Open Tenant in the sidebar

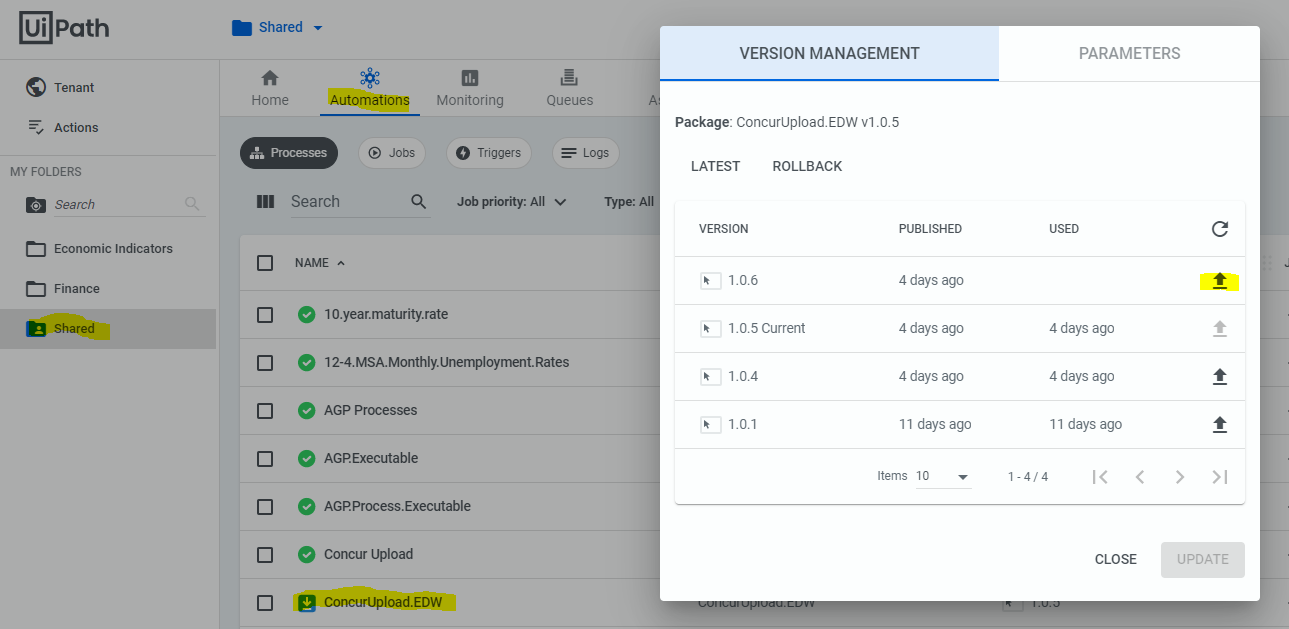point(60,87)
